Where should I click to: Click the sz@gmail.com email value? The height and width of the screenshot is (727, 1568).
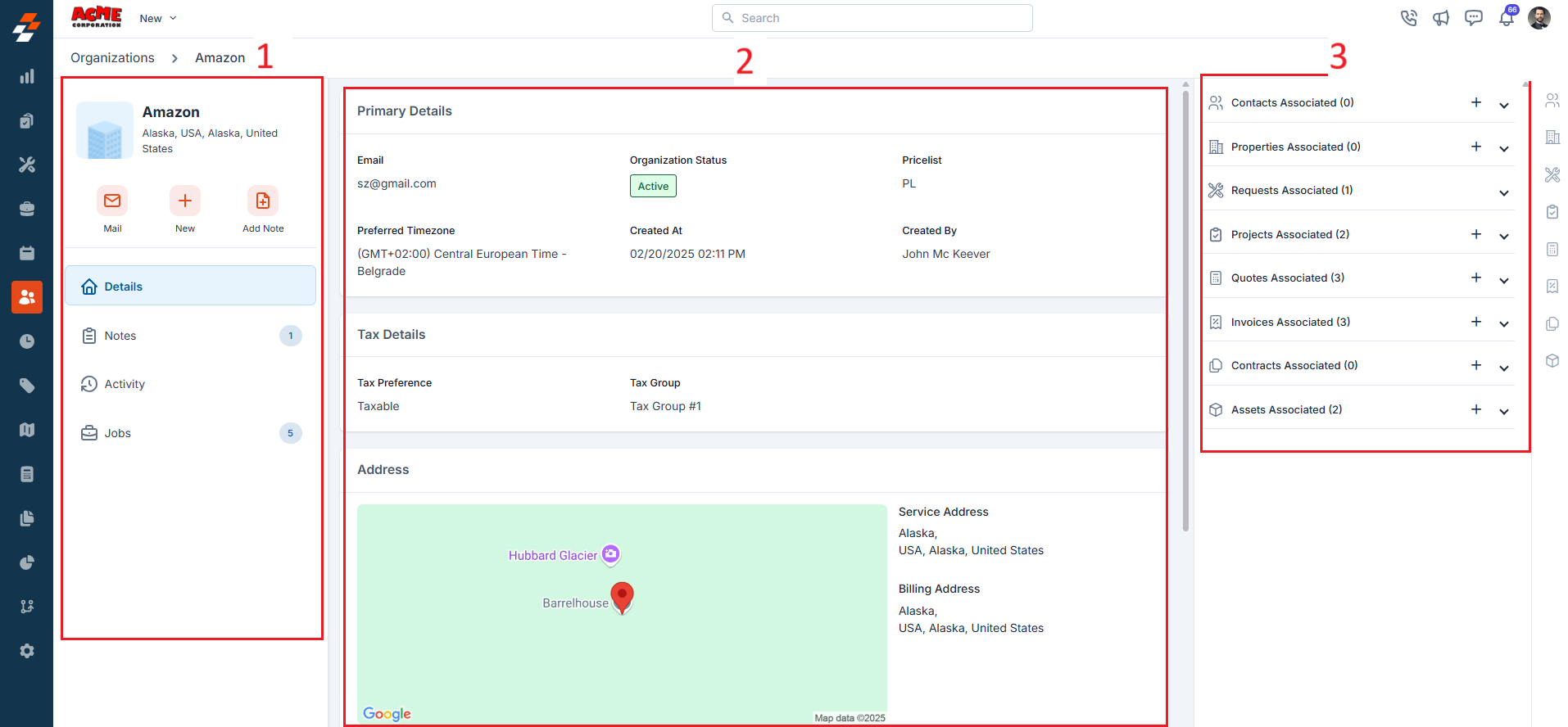pyautogui.click(x=397, y=183)
